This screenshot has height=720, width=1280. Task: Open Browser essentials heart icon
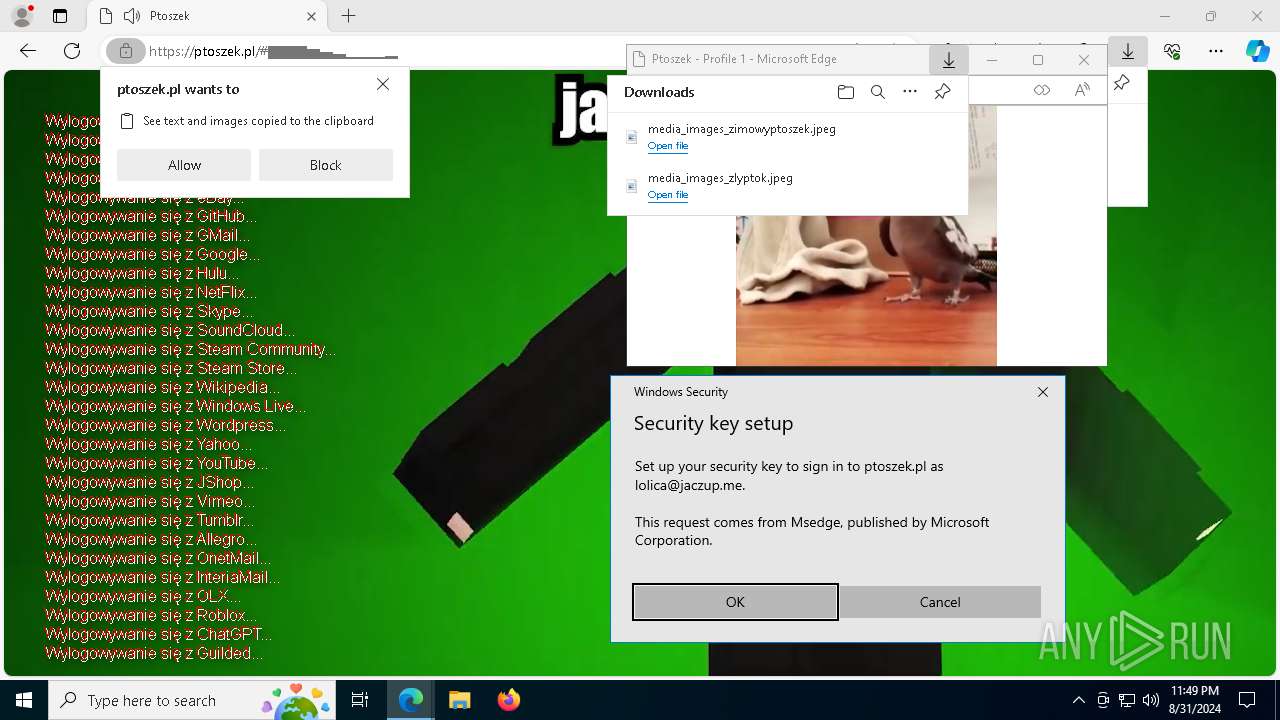coord(1172,51)
